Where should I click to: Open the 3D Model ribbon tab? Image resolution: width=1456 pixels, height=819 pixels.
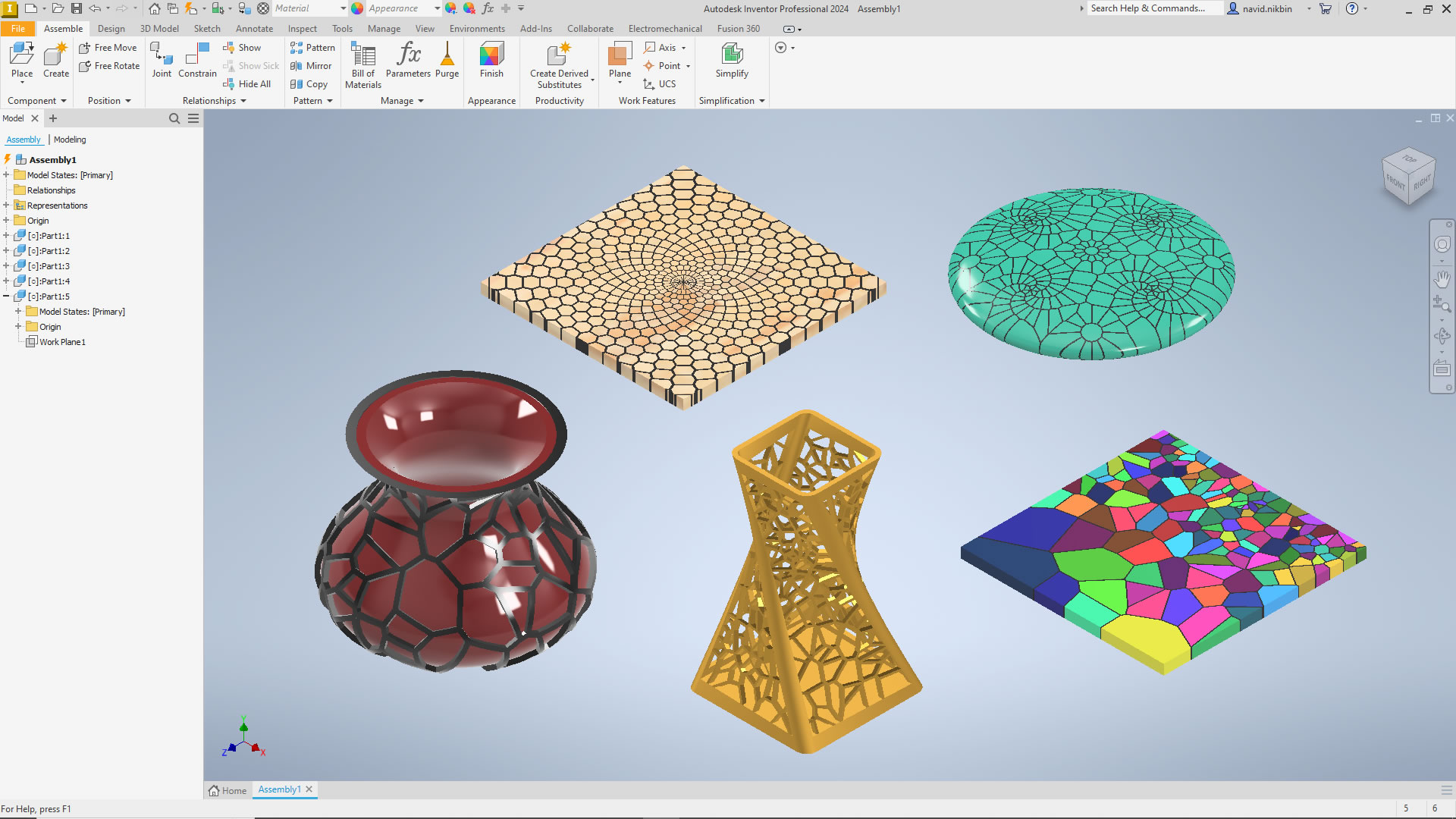coord(159,29)
